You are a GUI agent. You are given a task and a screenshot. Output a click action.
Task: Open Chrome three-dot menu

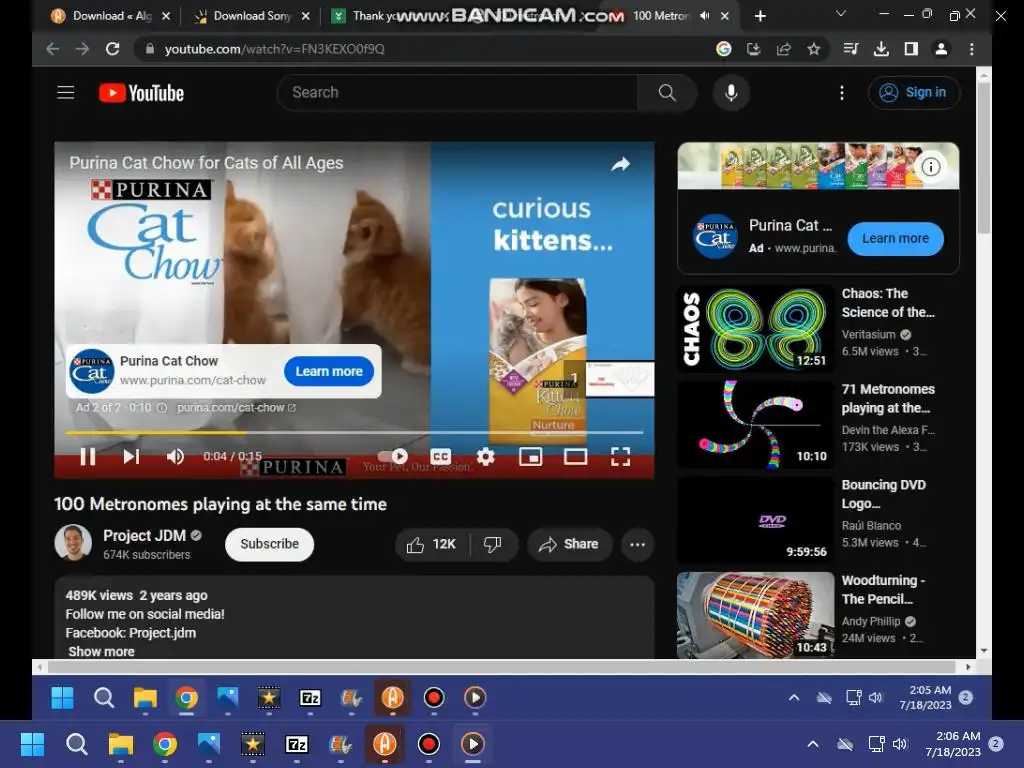(x=972, y=49)
